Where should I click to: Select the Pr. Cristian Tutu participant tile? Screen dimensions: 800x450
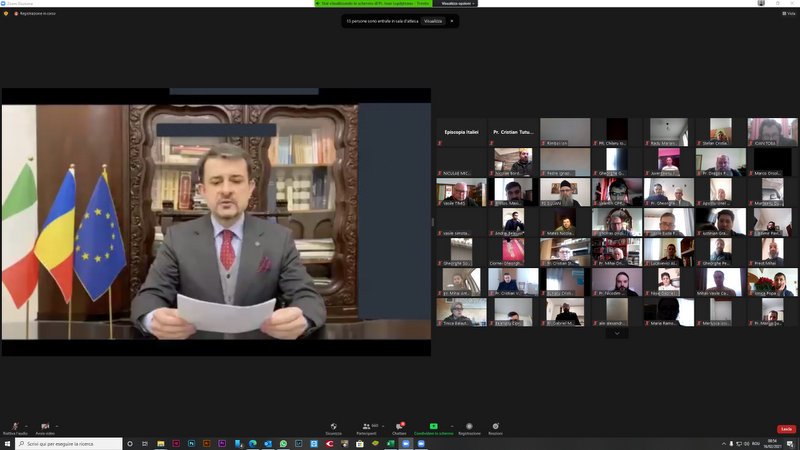click(x=514, y=132)
